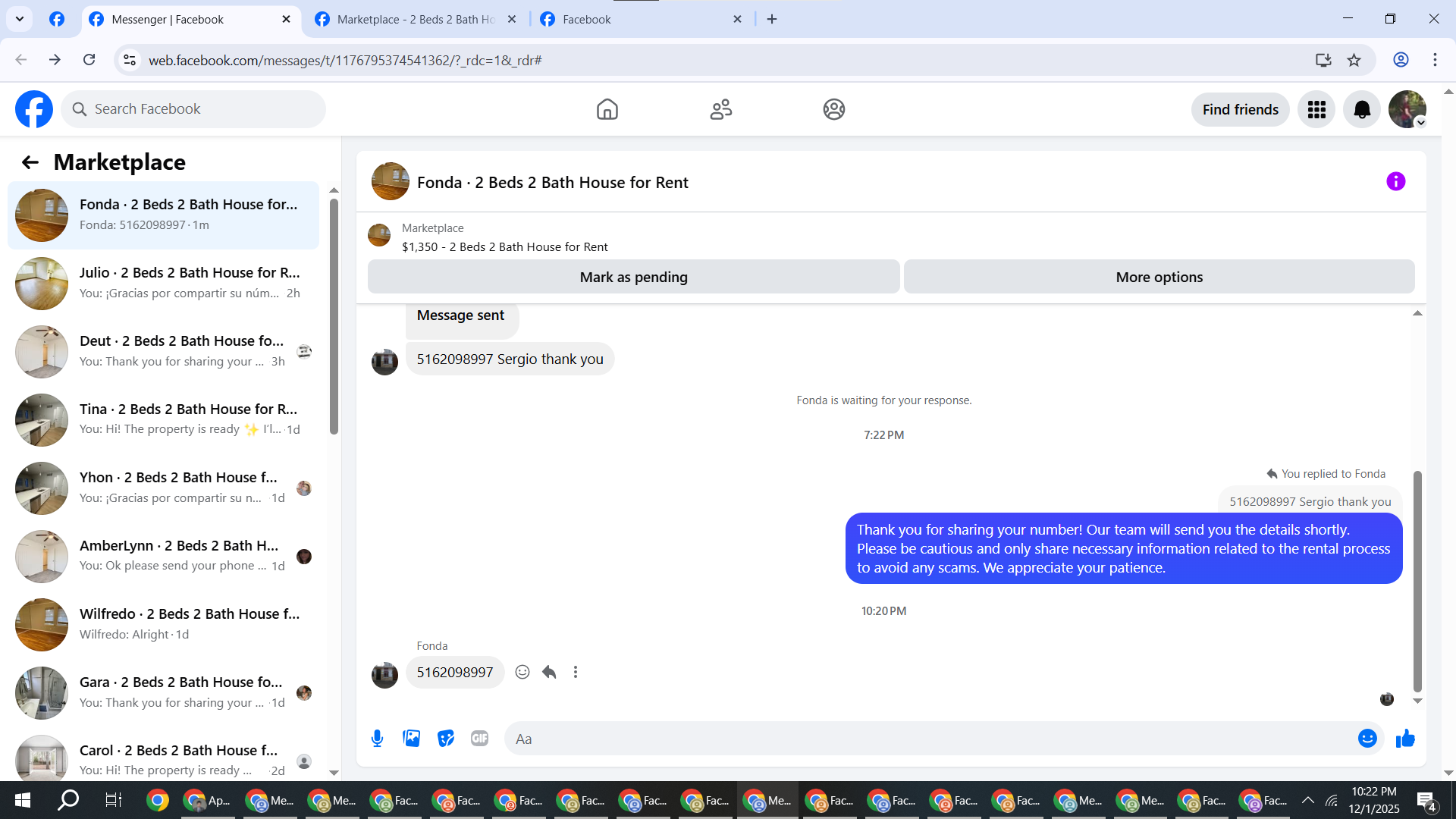Open Fonda conversation header title
Viewport: 1456px width, 819px height.
coord(552,182)
